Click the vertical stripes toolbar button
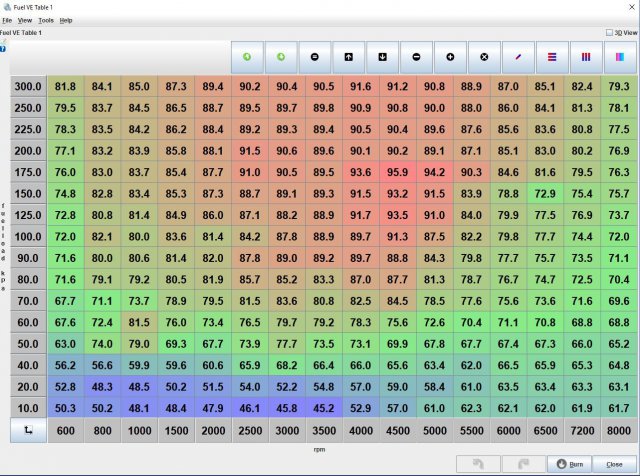 [x=586, y=57]
